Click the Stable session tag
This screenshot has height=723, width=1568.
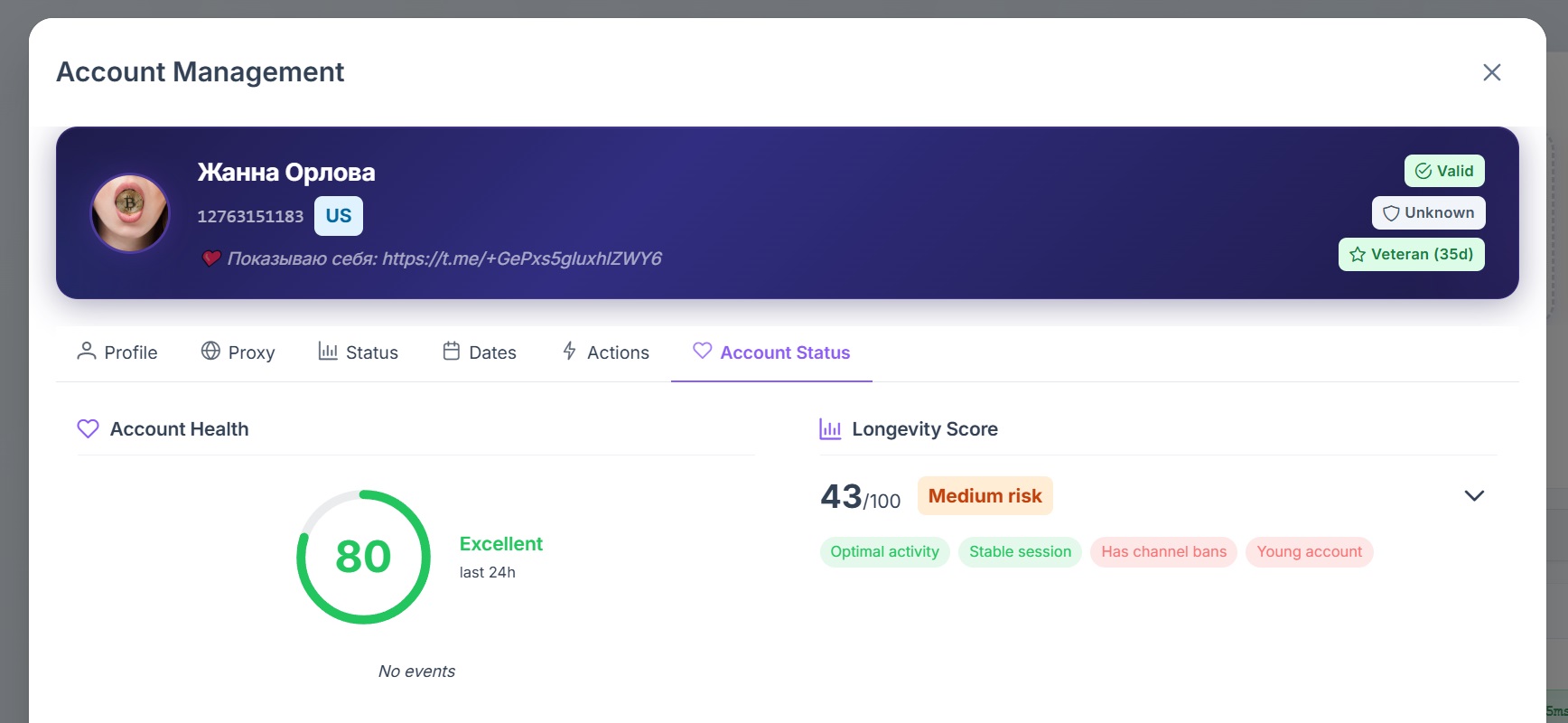click(x=1021, y=552)
